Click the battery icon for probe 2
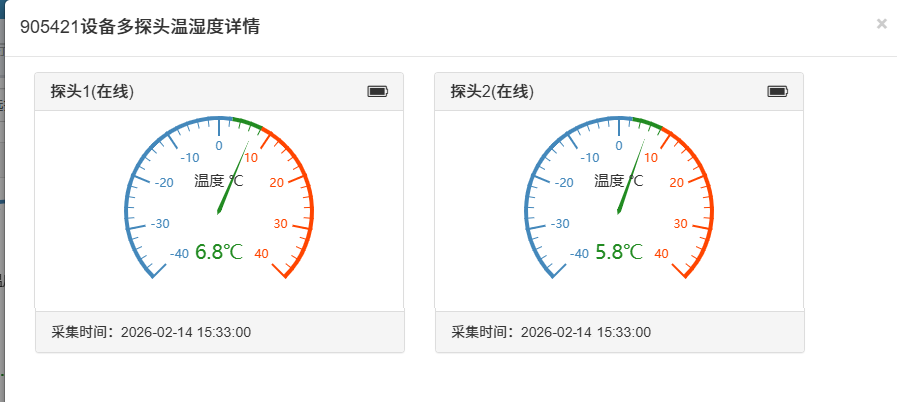The width and height of the screenshot is (897, 402). 777,92
